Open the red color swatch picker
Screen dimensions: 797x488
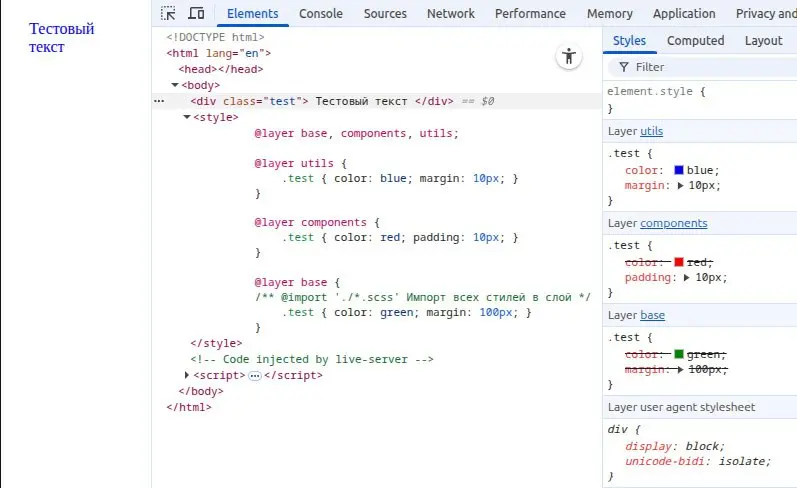(679, 262)
